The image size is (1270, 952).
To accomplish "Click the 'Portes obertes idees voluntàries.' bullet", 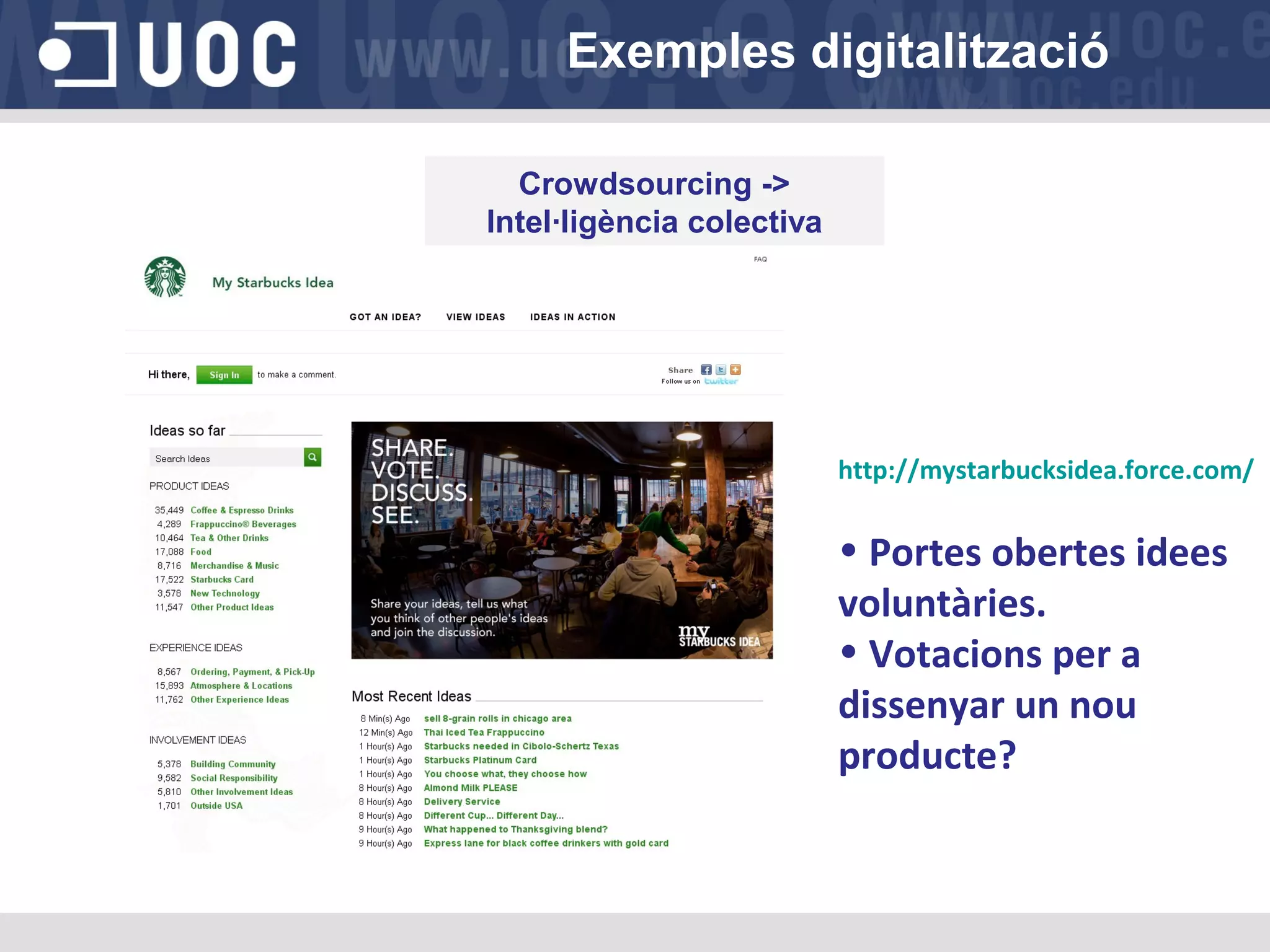I will coord(1032,578).
